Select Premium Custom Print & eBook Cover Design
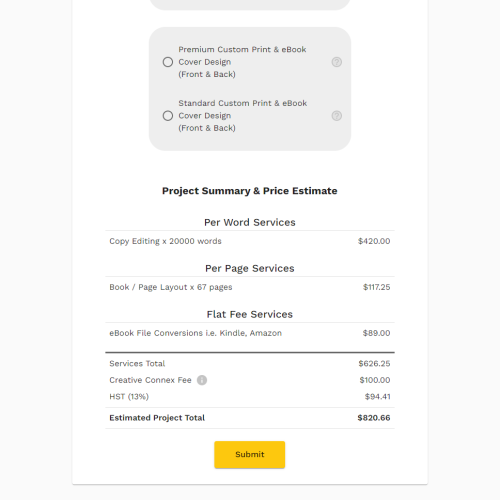The width and height of the screenshot is (500, 500). [168, 62]
